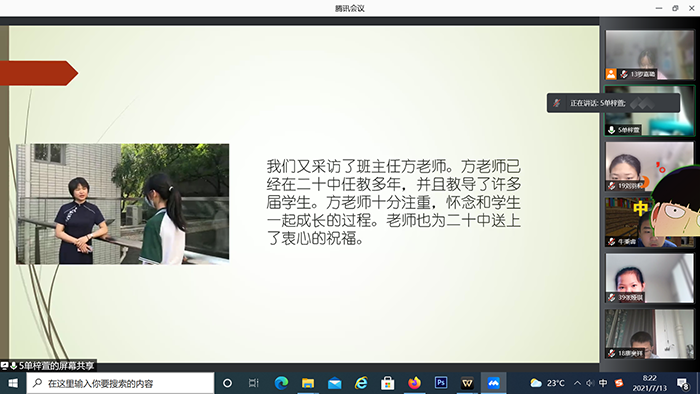Open the Microsoft Store taskbar icon
Viewport: 700px width, 394px height.
[x=388, y=383]
